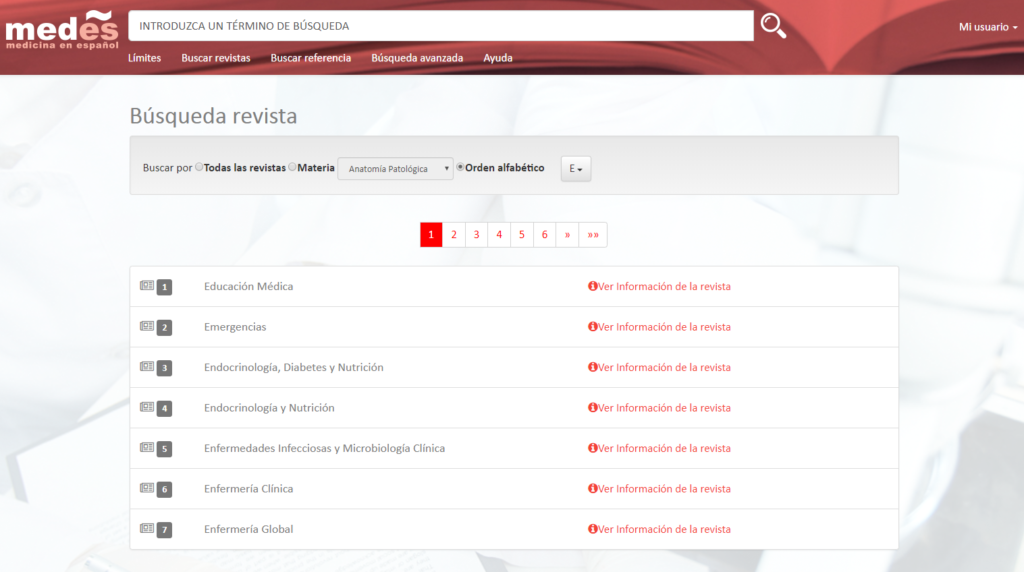The height and width of the screenshot is (572, 1024).
Task: Select the 'Todas las revistas' radio button
Action: tap(199, 168)
